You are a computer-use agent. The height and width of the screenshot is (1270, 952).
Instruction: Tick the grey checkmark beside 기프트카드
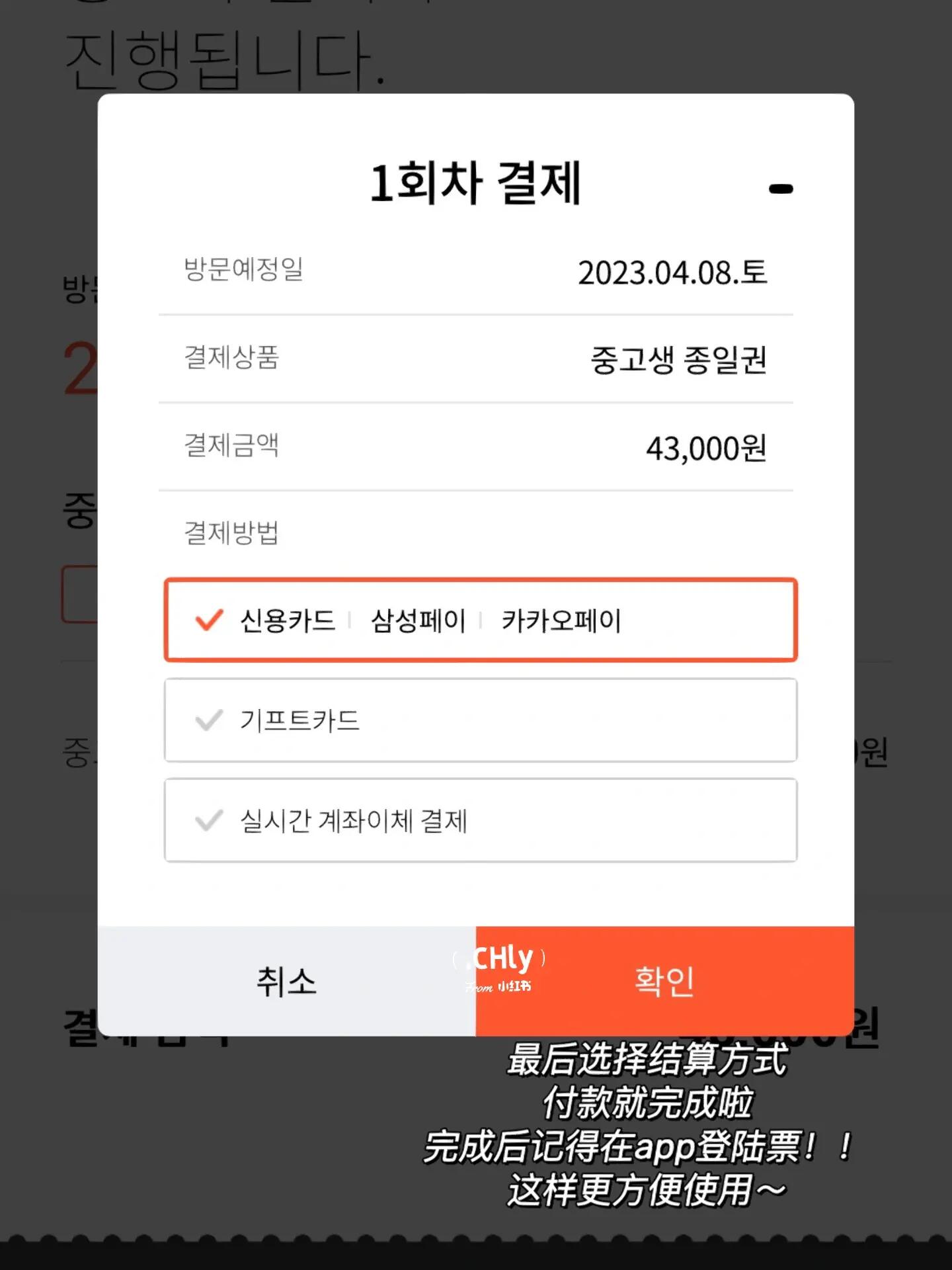point(209,720)
